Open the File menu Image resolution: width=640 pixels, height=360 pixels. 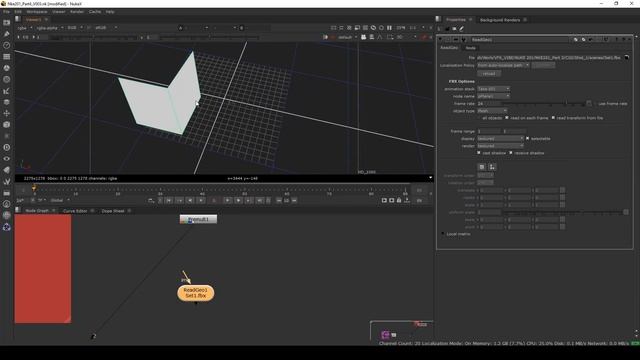click(7, 12)
